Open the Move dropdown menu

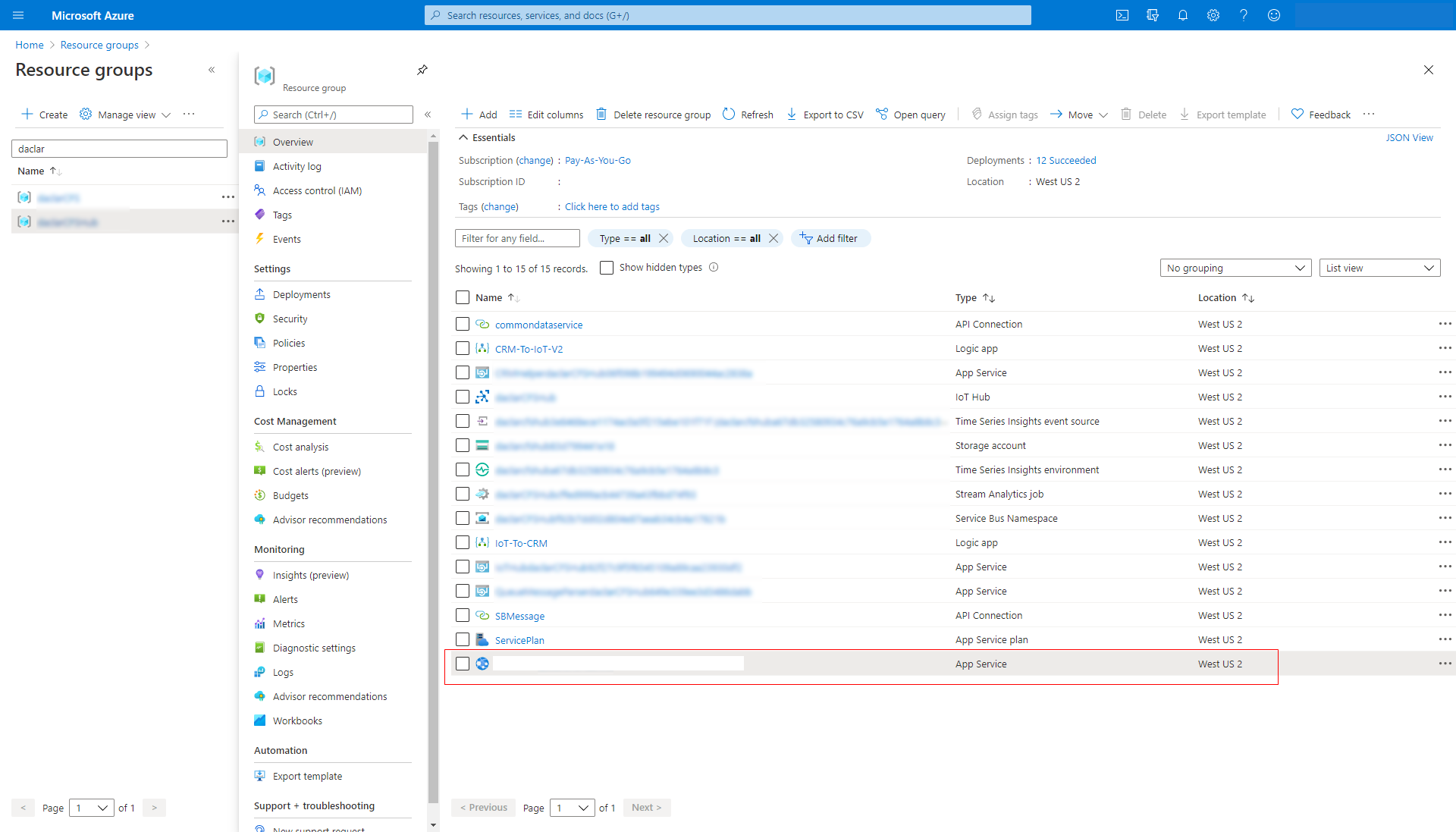(1102, 114)
